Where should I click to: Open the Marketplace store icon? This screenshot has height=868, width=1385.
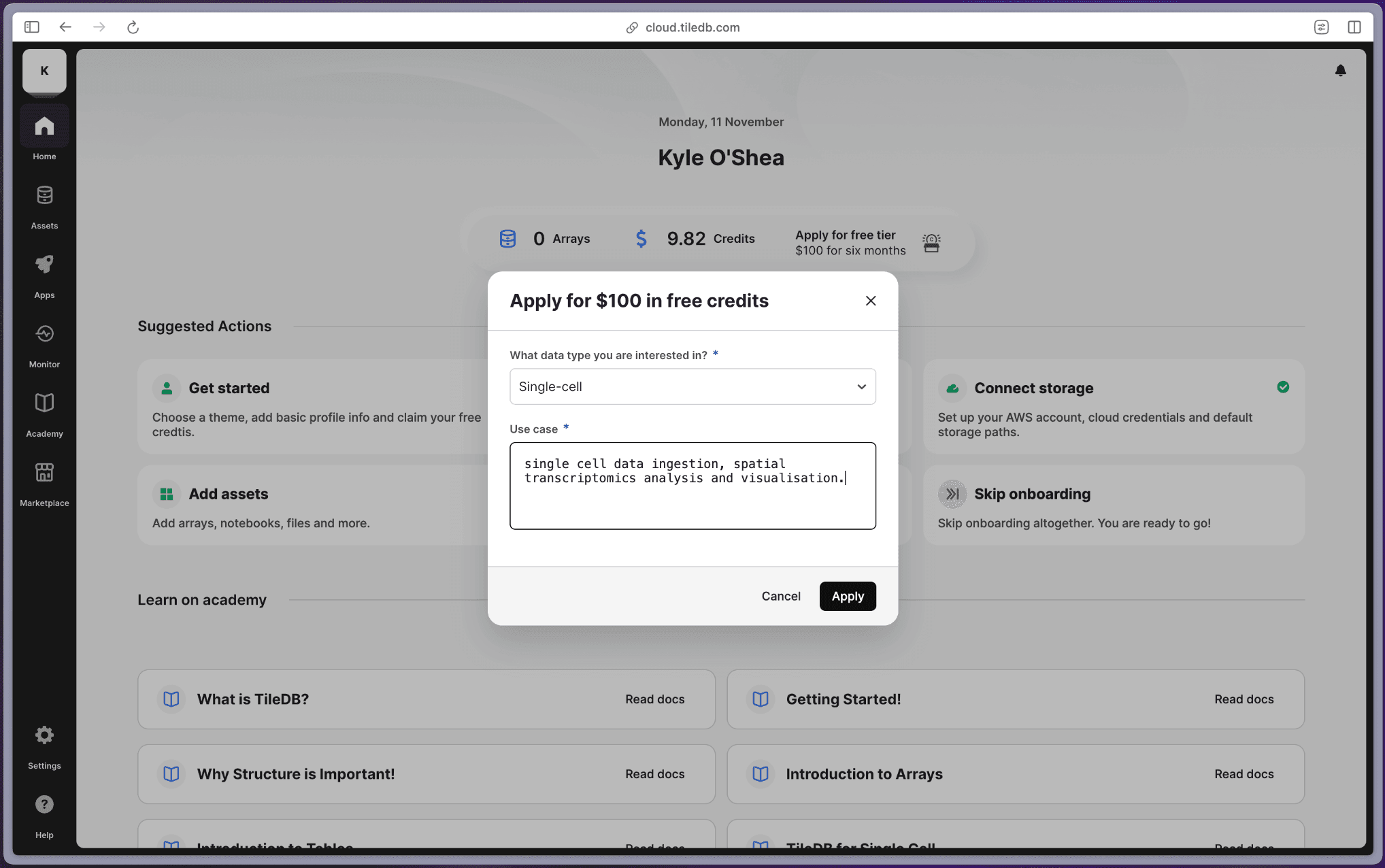coord(44,473)
